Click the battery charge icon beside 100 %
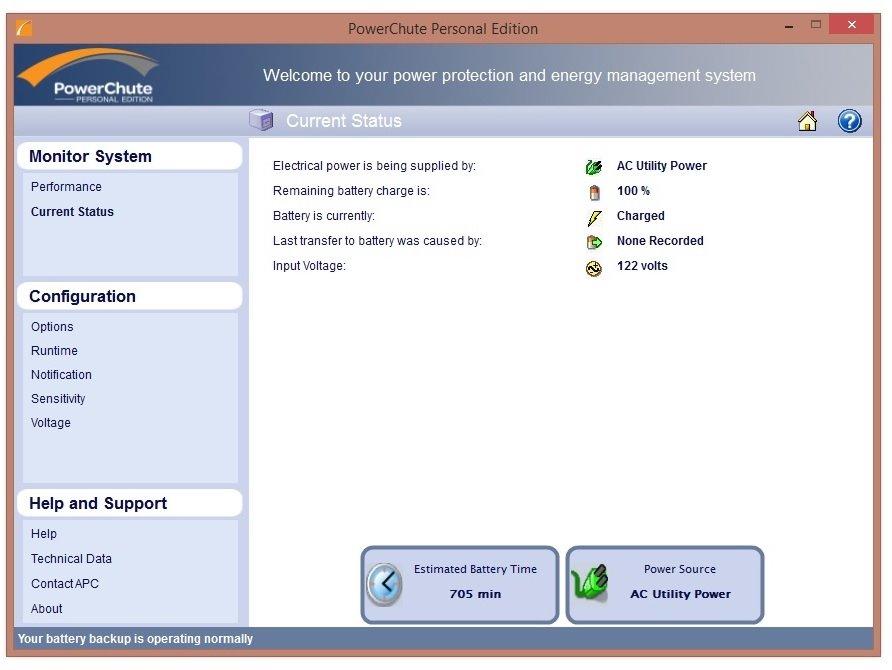Image resolution: width=892 pixels, height=670 pixels. pyautogui.click(x=594, y=192)
